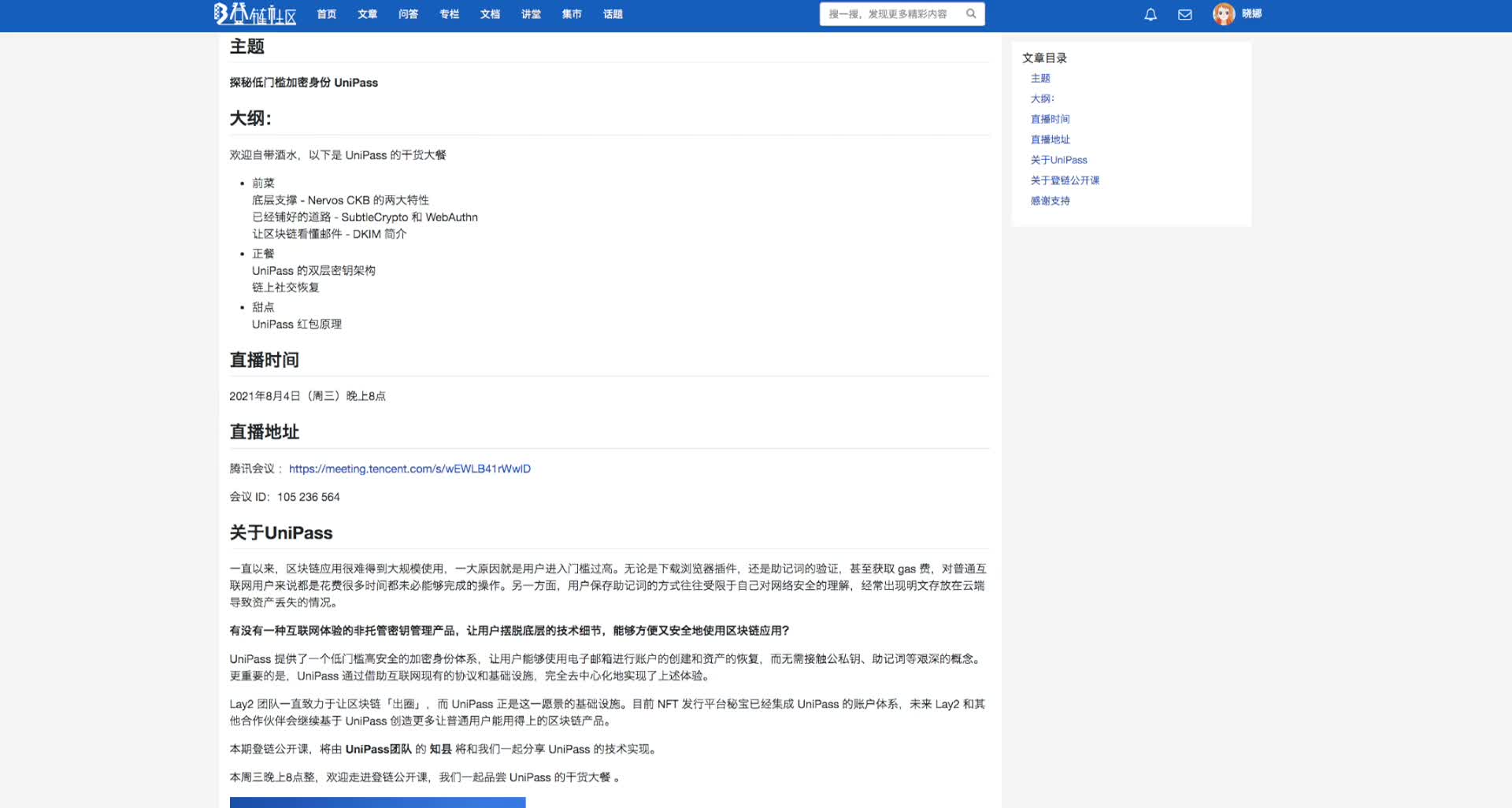This screenshot has width=1512, height=808.
Task: Click the 大纲: article heading
Action: point(250,118)
